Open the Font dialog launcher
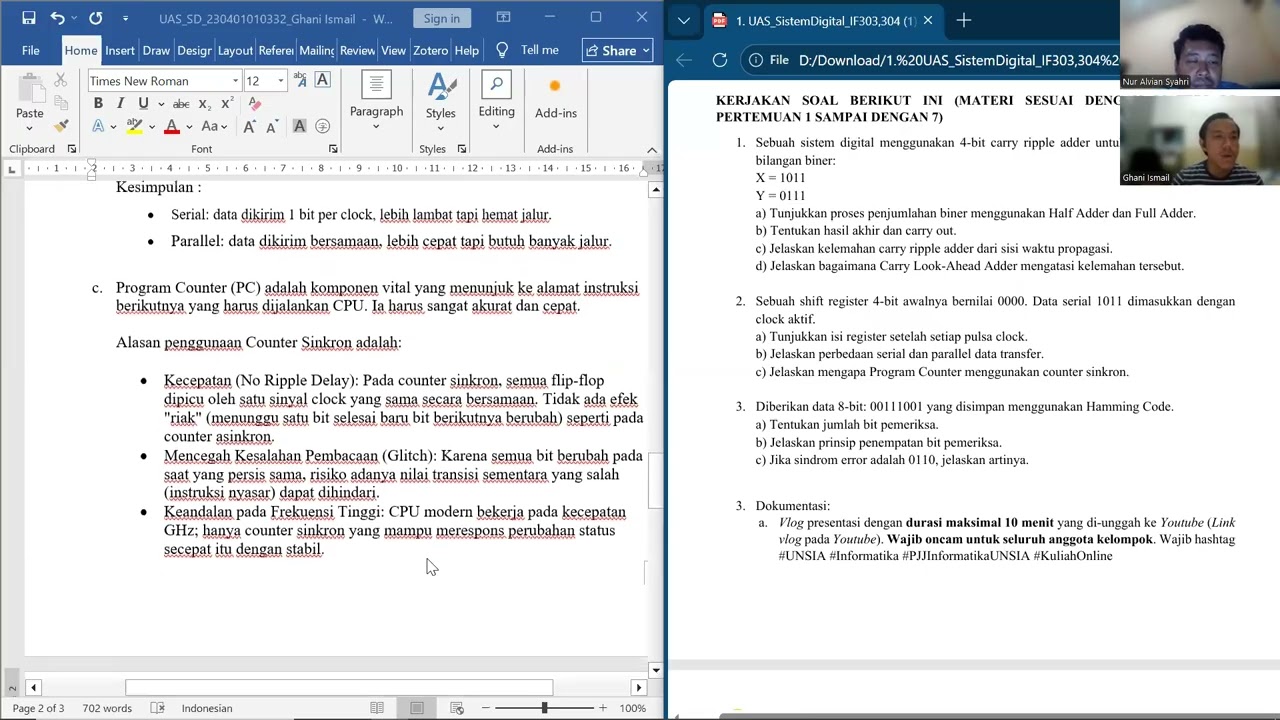The height and width of the screenshot is (720, 1280). (333, 149)
